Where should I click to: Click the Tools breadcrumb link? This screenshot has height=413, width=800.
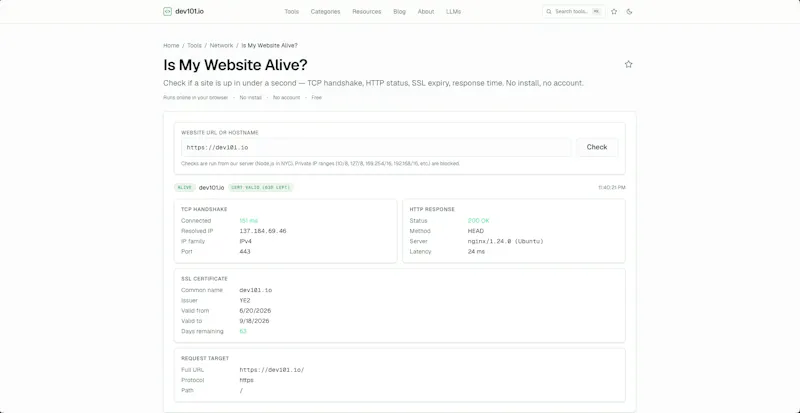(x=194, y=45)
